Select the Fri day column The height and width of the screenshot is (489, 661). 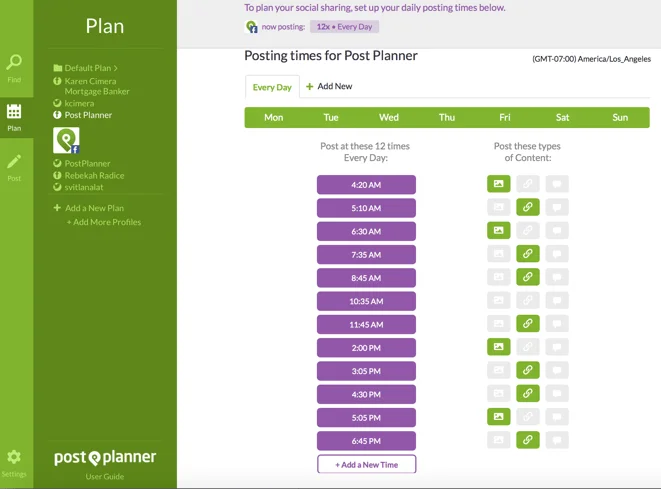(505, 118)
